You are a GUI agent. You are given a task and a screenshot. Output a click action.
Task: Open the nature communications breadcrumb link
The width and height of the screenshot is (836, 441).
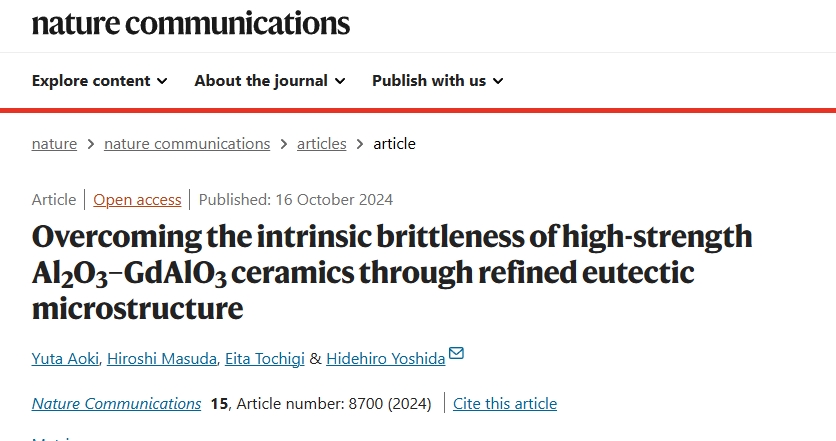point(187,143)
